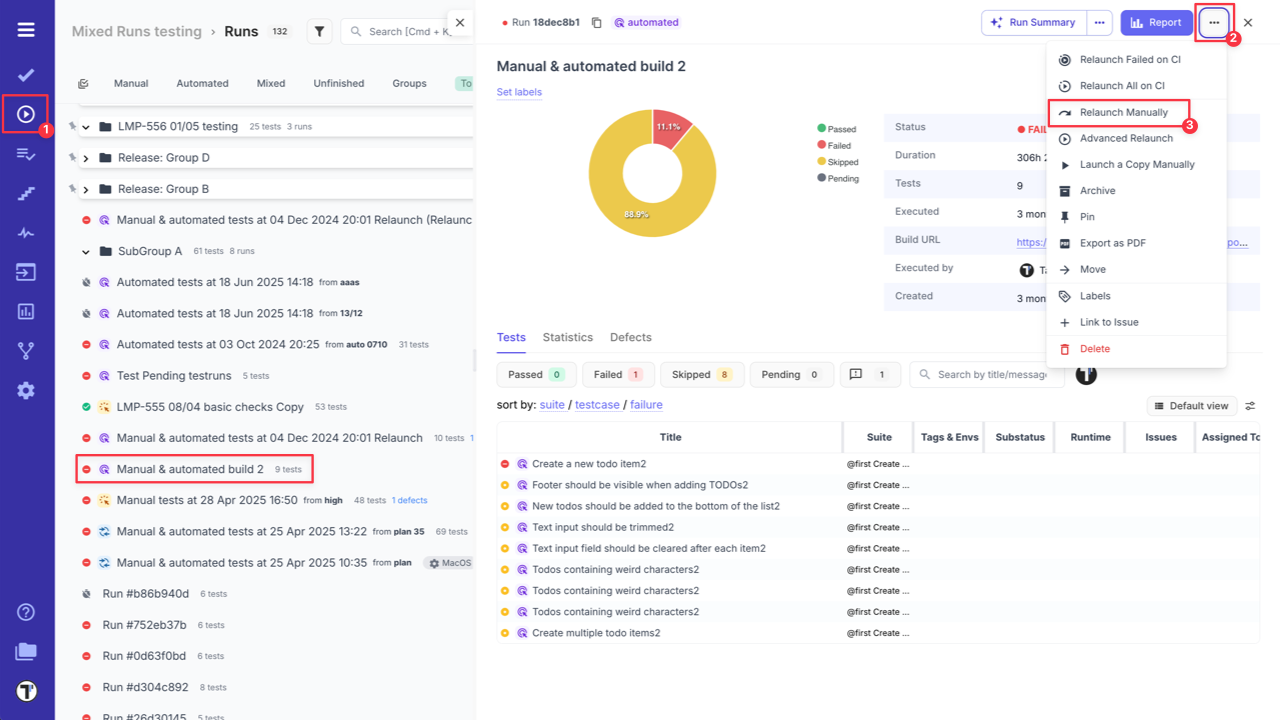This screenshot has height=720, width=1280.
Task: Click the filter funnel icon beside Runs
Action: point(319,30)
